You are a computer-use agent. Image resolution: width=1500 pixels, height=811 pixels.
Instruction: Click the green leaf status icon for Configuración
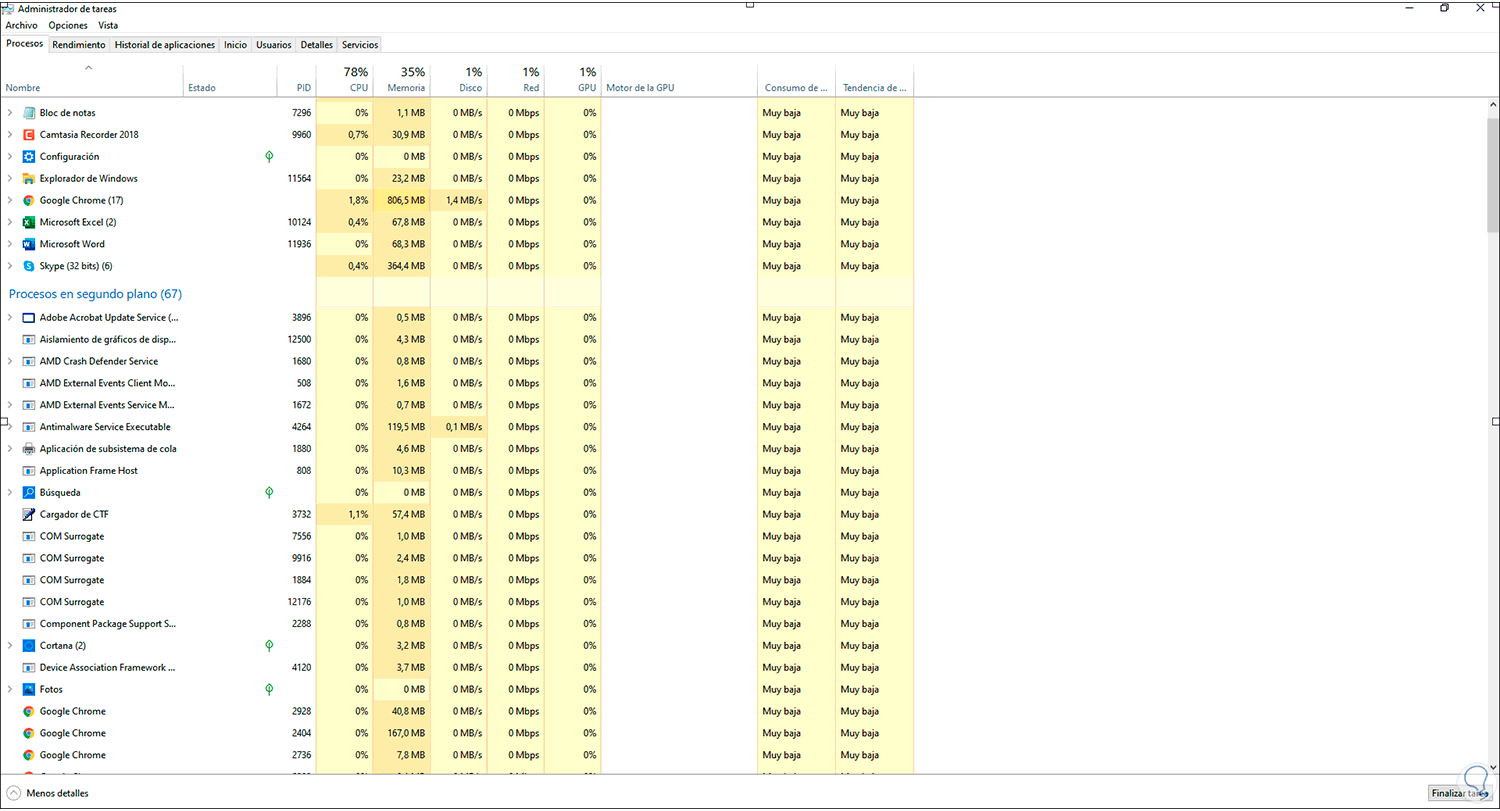click(x=269, y=157)
